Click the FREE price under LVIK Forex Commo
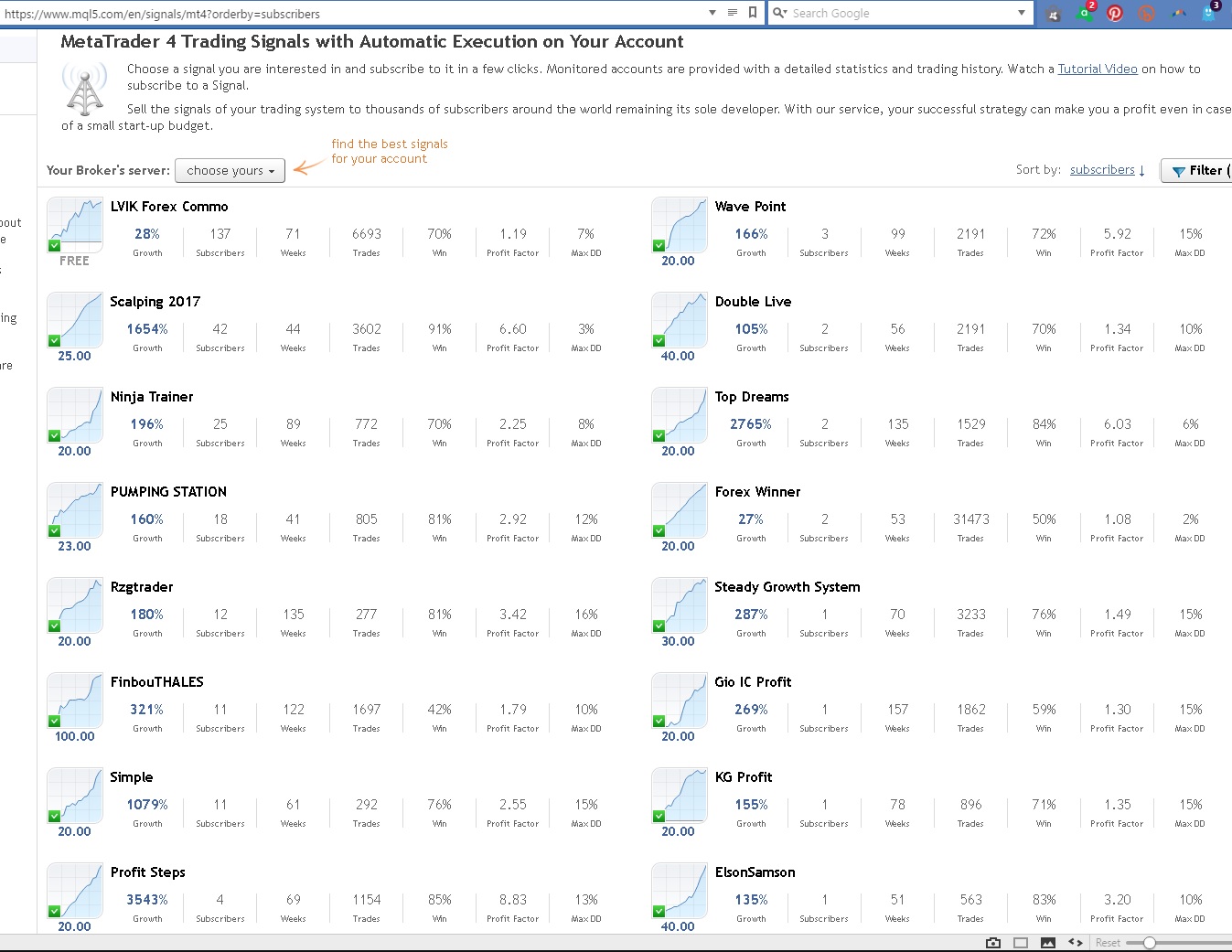The width and height of the screenshot is (1232, 952). coord(75,261)
